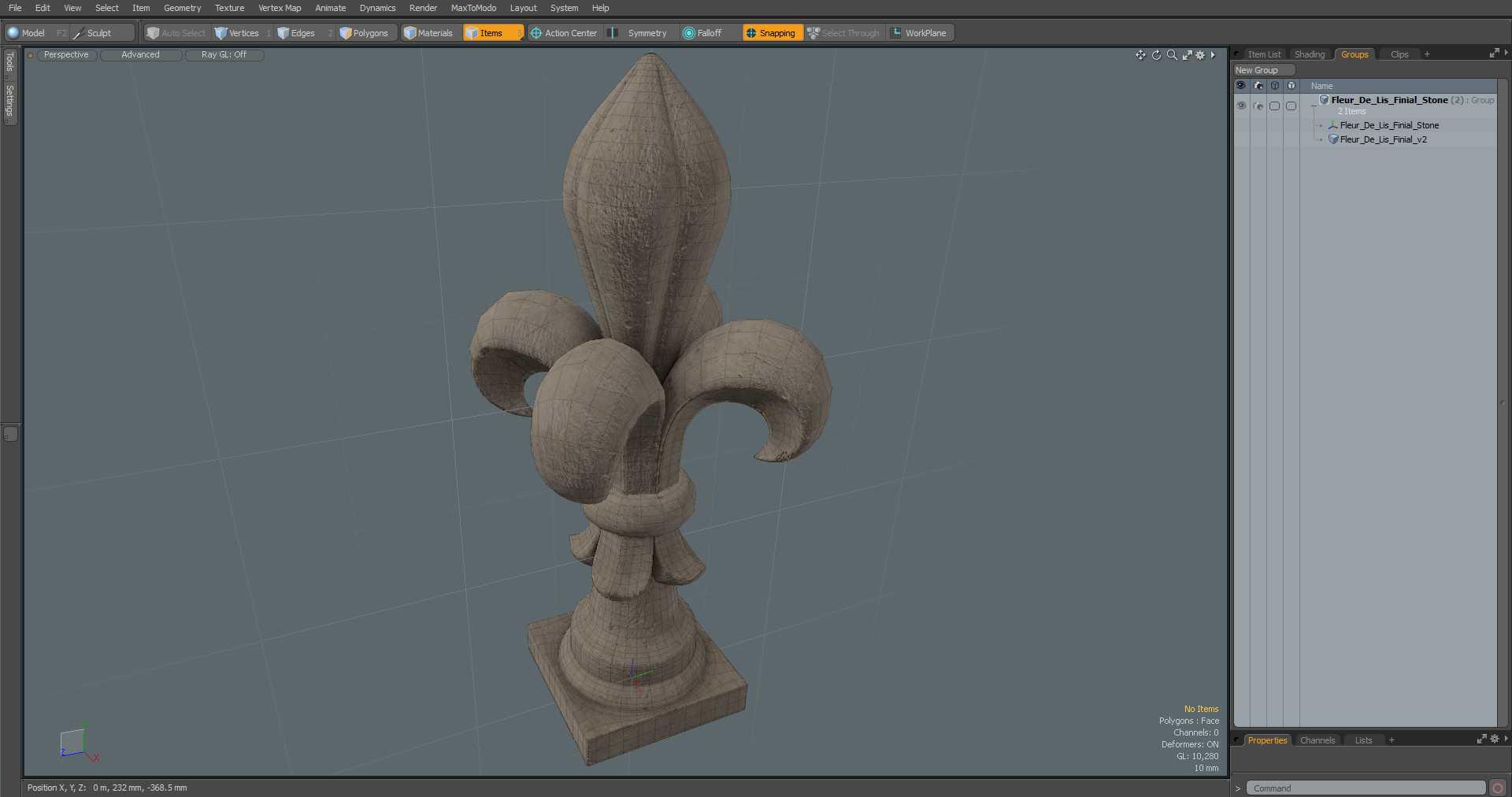
Task: Toggle fourth-column checkbox of Fleur_De_Lis_Finial_Stone group
Action: [x=1291, y=106]
